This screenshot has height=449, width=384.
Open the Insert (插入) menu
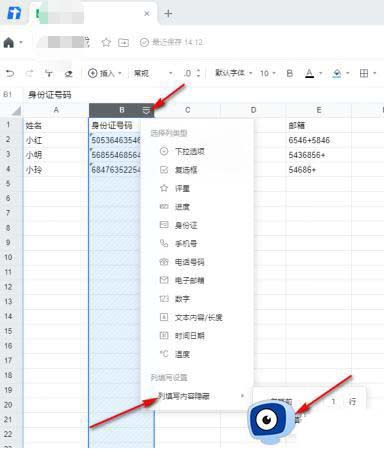(x=105, y=73)
